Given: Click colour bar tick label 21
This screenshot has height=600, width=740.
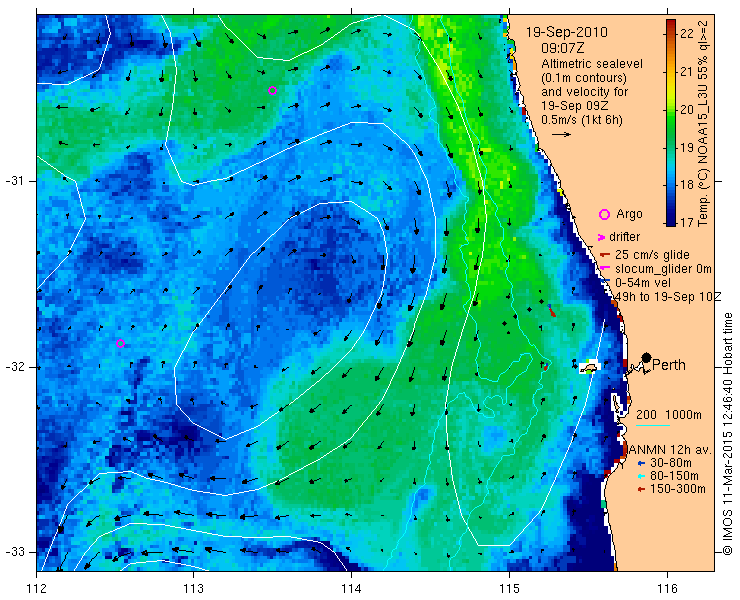Looking at the screenshot, I should point(687,72).
